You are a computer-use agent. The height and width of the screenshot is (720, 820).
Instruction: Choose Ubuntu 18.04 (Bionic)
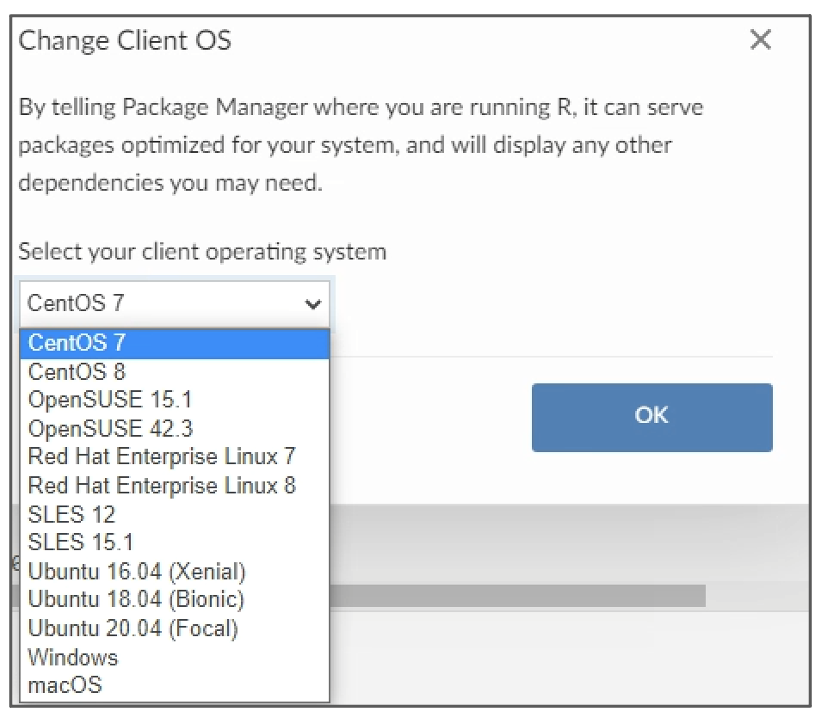pyautogui.click(x=175, y=600)
